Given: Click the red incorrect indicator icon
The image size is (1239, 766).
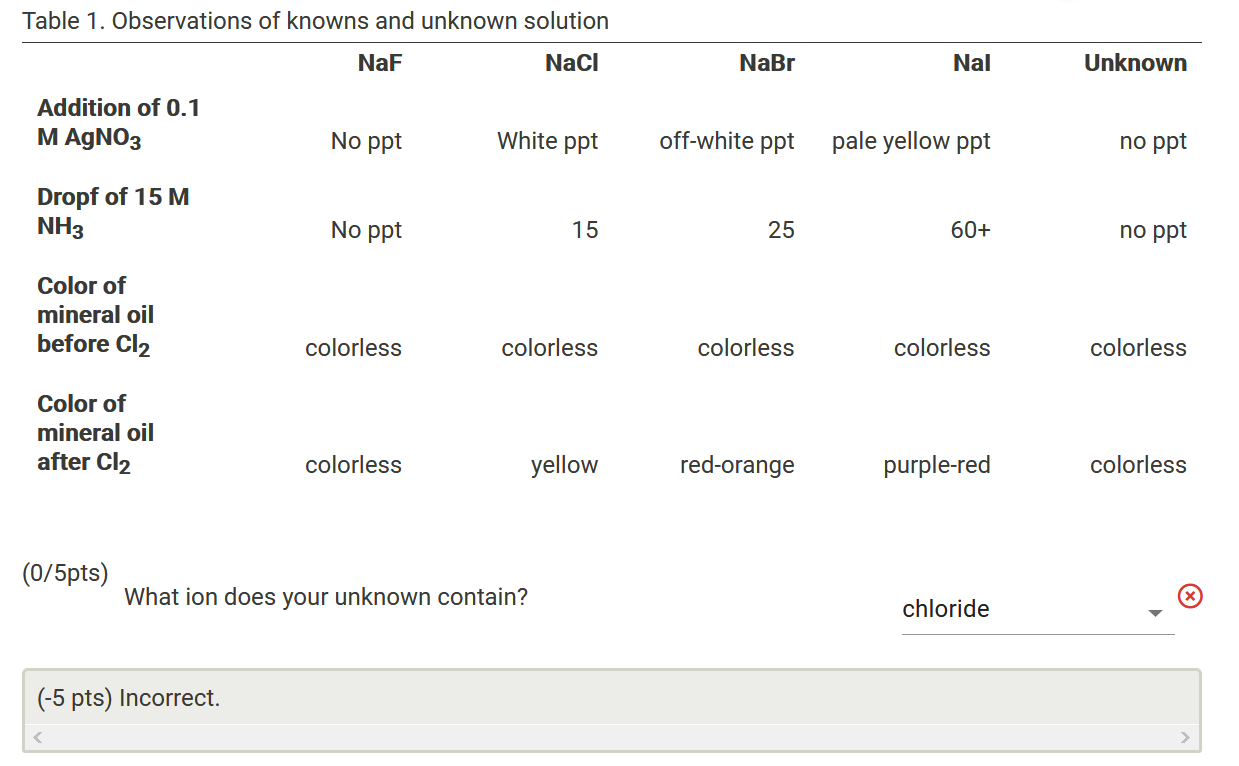Looking at the screenshot, I should pos(1190,596).
